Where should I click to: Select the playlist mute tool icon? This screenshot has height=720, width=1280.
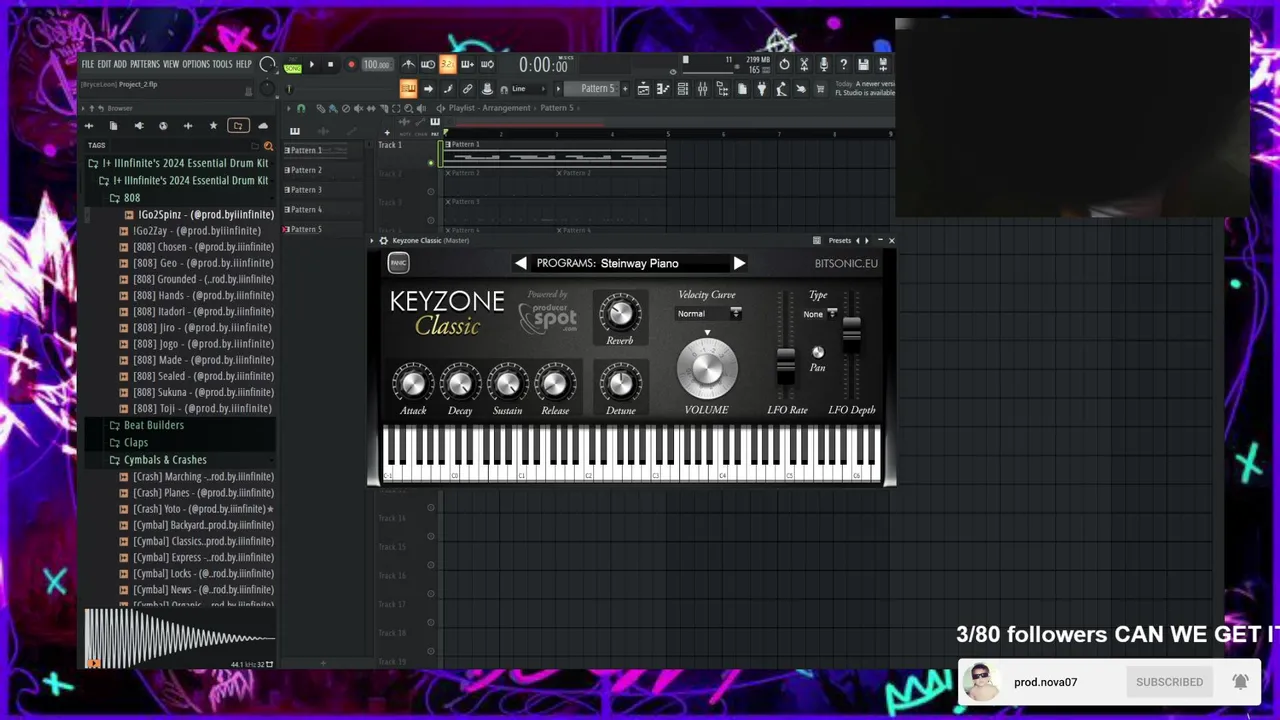point(358,108)
